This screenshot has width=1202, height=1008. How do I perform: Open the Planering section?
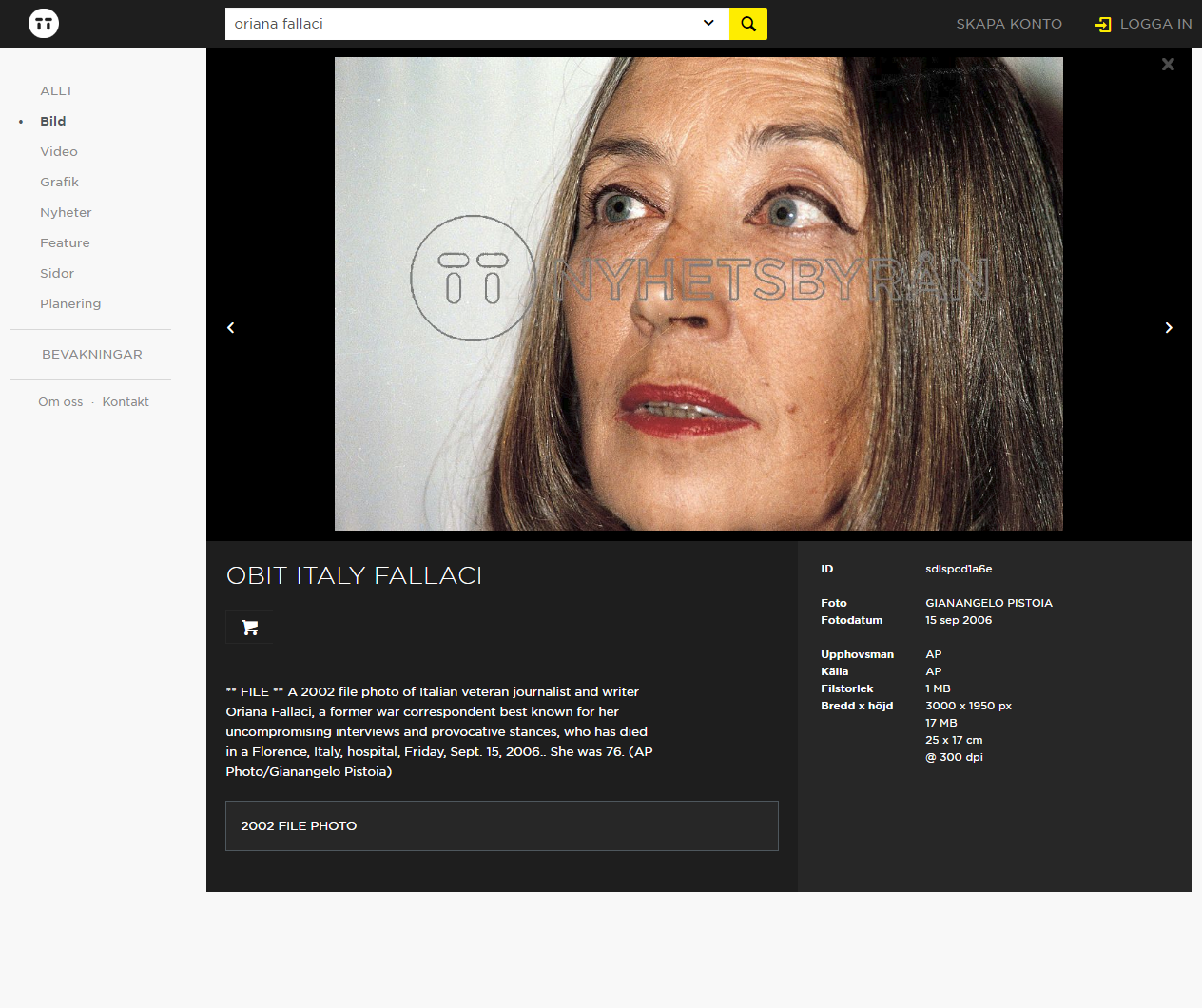pyautogui.click(x=70, y=304)
